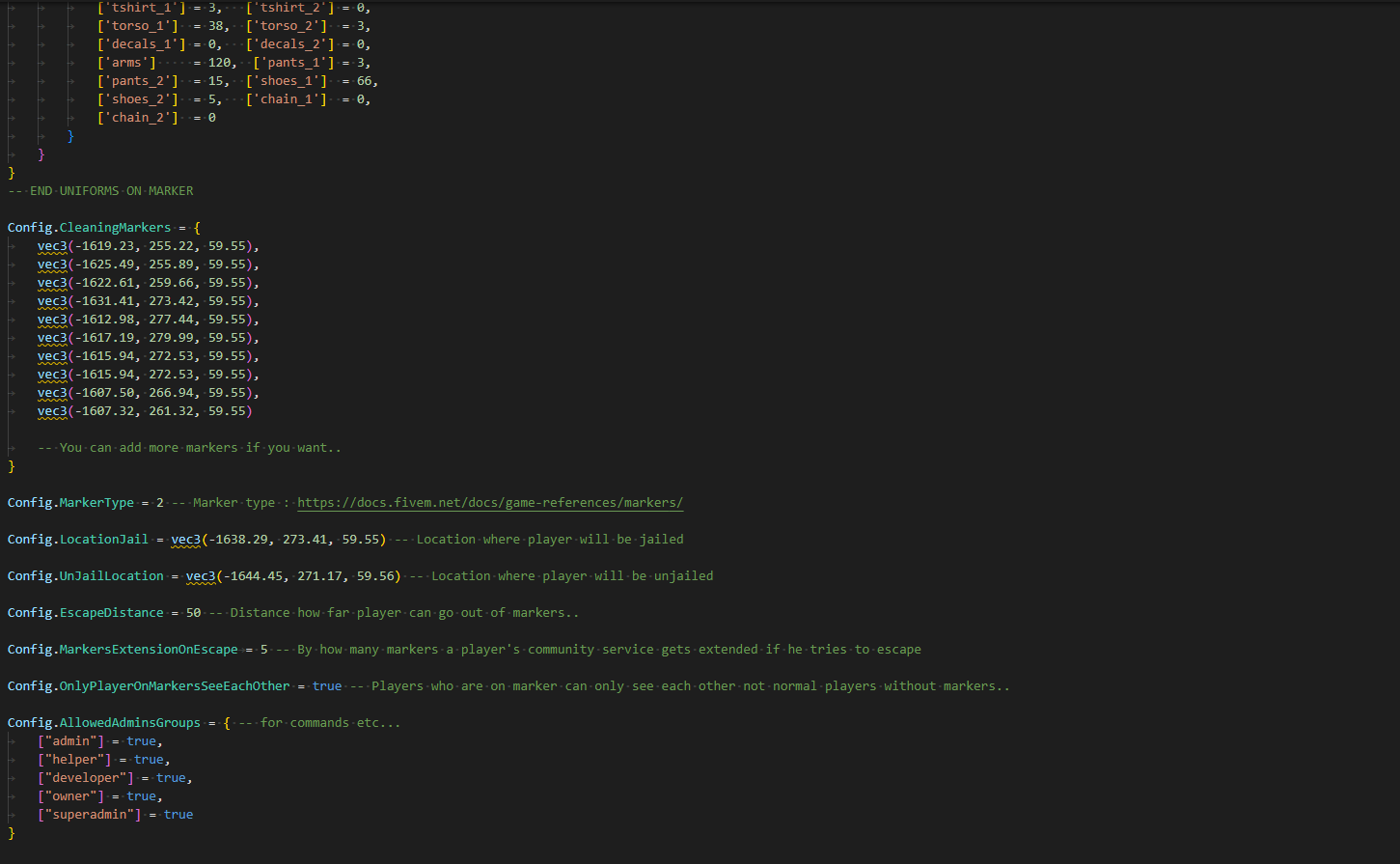This screenshot has height=864, width=1400.
Task: Click Config.LocationJail identifier
Action: click(x=78, y=540)
